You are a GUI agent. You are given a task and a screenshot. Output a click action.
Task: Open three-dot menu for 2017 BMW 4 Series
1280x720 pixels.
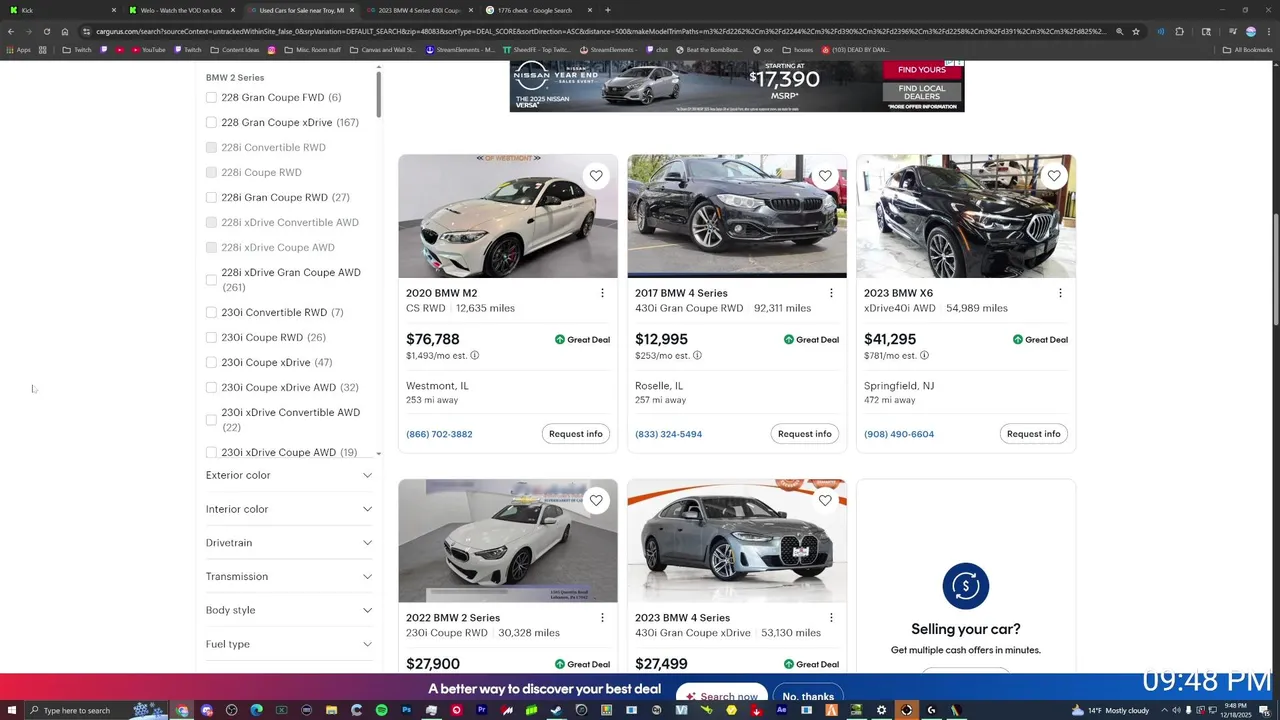point(831,293)
